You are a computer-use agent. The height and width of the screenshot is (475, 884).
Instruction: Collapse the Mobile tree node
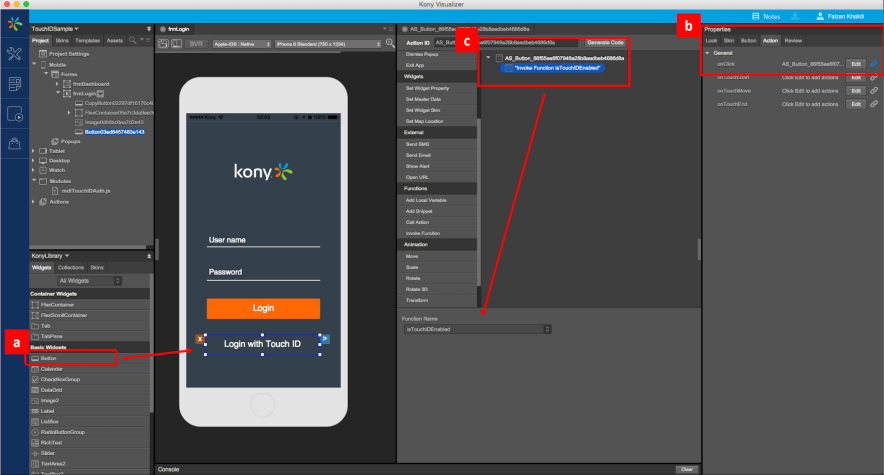[34, 64]
